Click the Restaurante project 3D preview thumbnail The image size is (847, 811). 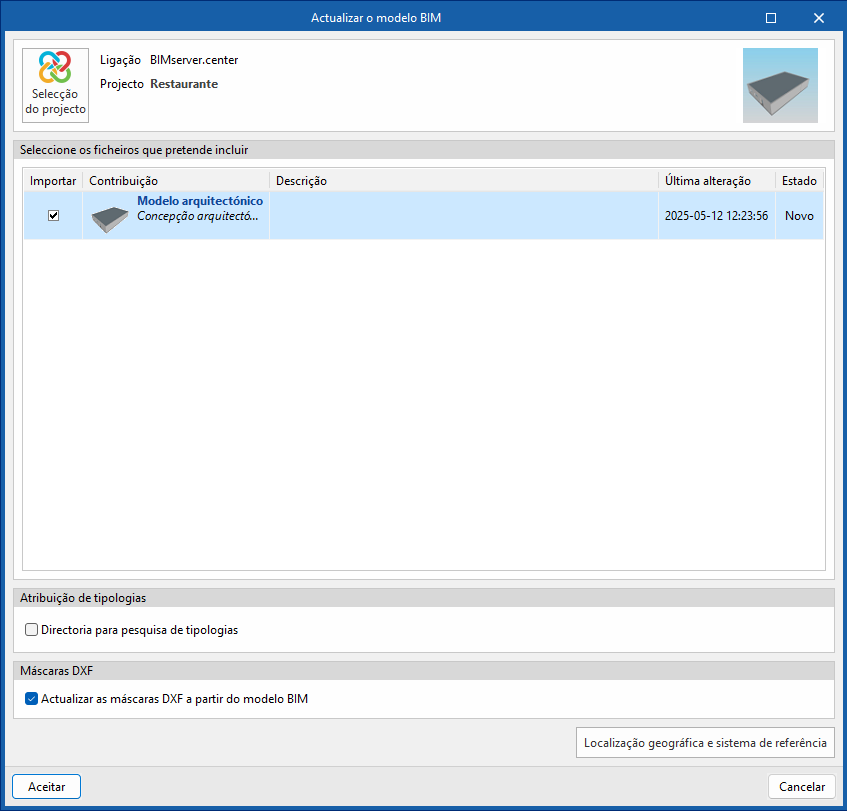(780, 85)
